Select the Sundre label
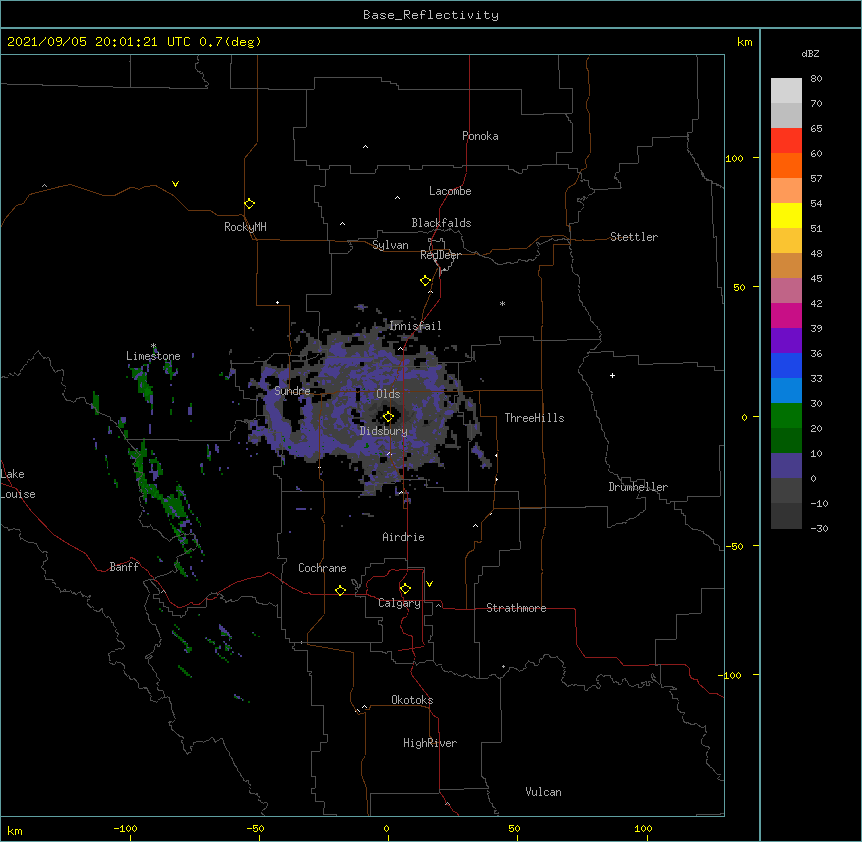This screenshot has width=862, height=842. coord(292,391)
